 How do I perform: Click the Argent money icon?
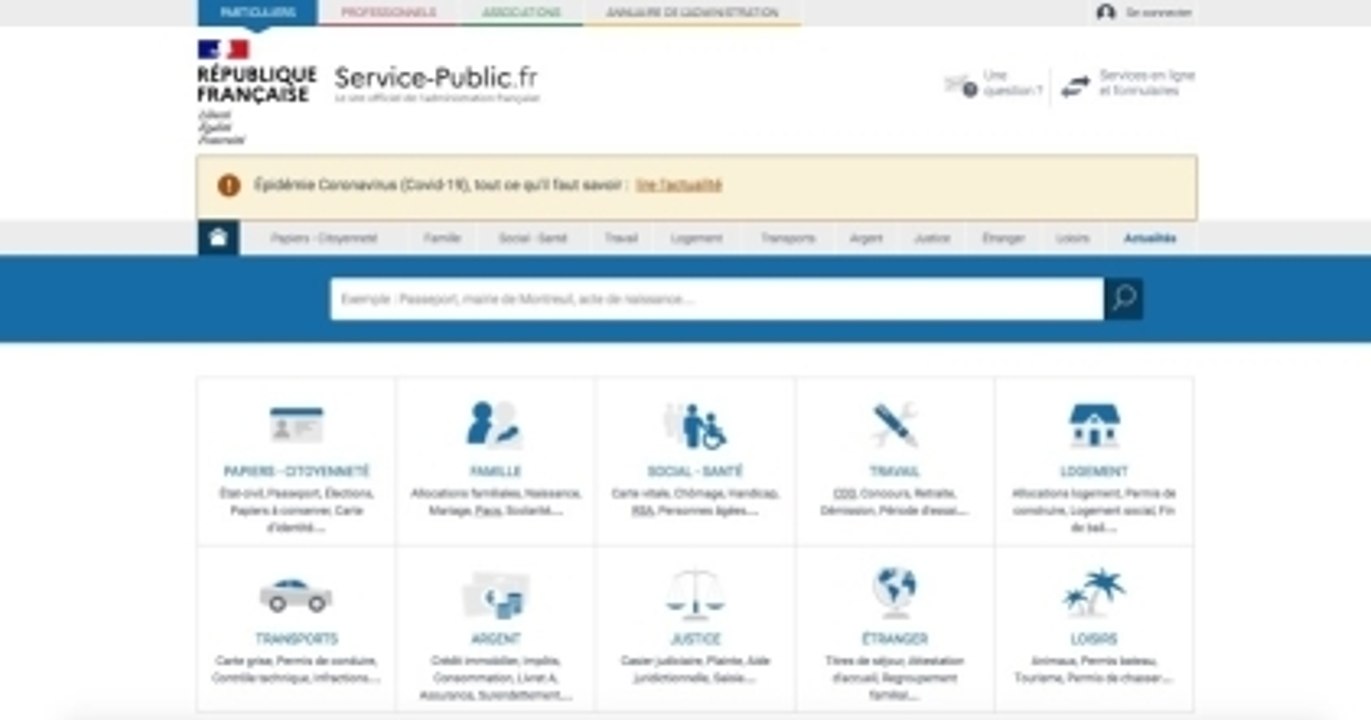click(x=495, y=596)
